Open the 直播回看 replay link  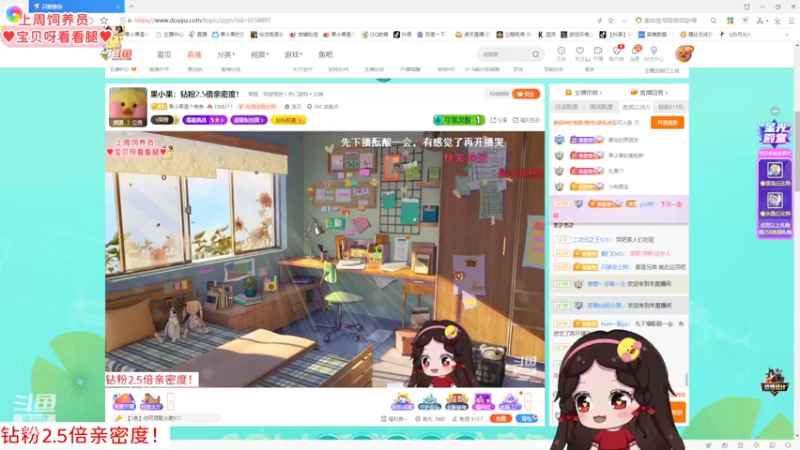pyautogui.click(x=649, y=92)
